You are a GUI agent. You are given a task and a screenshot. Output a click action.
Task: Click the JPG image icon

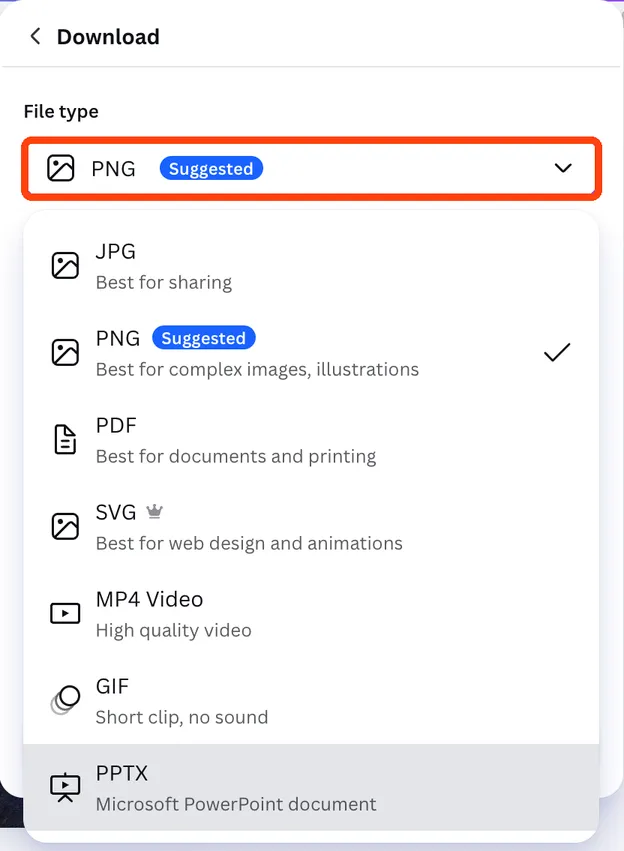click(65, 265)
